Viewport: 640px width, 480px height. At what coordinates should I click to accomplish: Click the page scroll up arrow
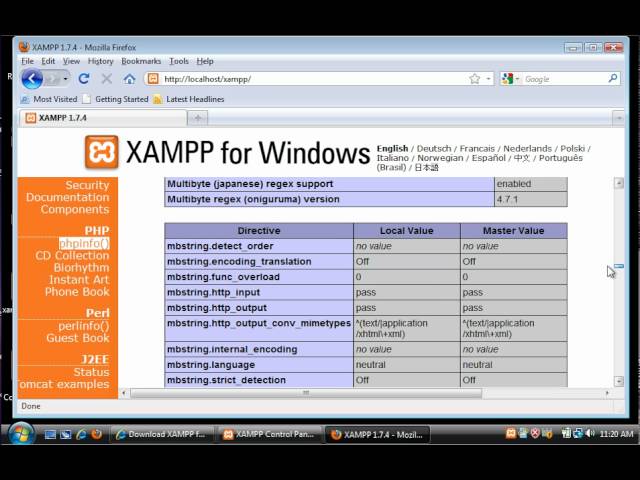point(619,183)
